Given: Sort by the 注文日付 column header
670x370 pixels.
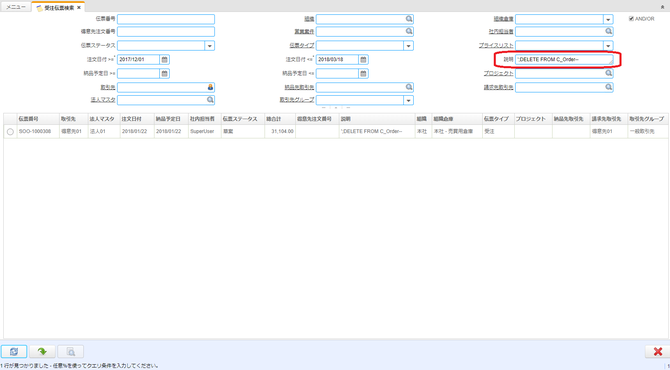Looking at the screenshot, I should coord(137,119).
